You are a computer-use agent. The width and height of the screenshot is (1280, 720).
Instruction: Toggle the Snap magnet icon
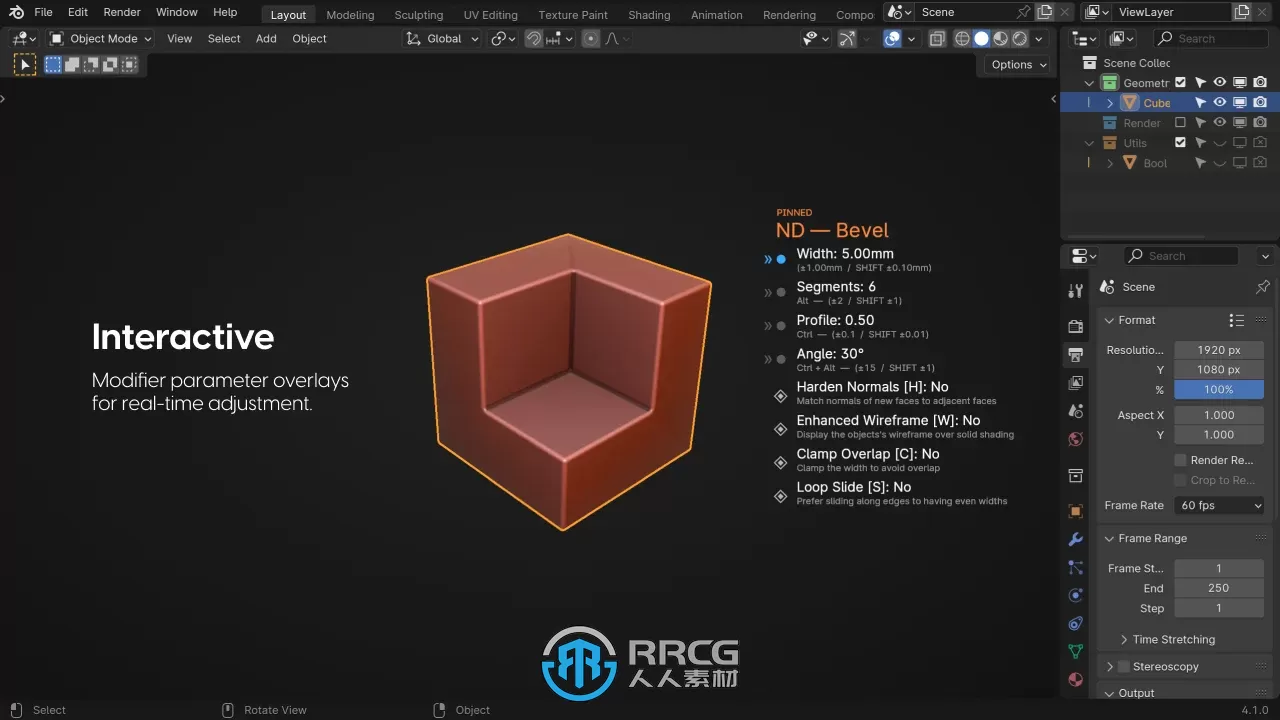click(534, 38)
